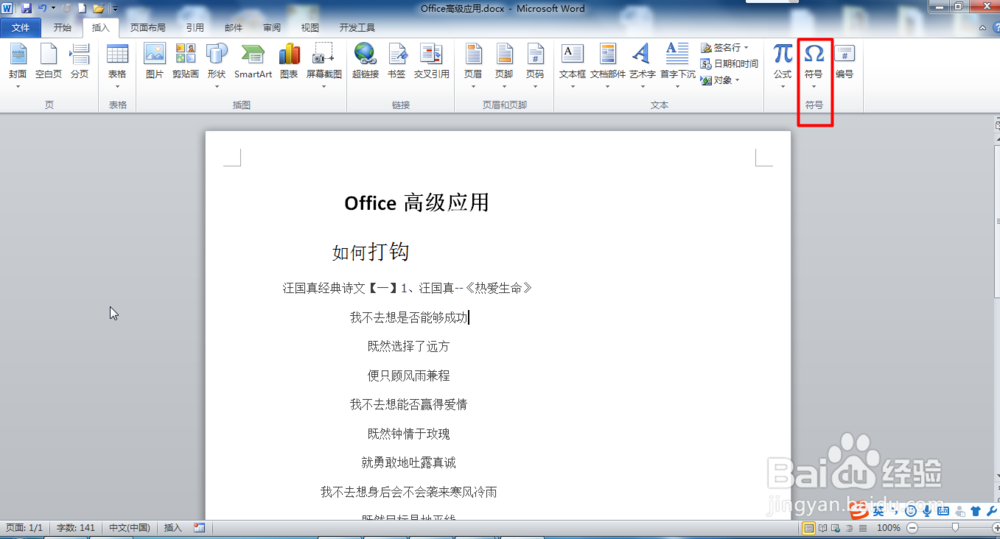
Task: Click the document title Office 高级应用
Action: (416, 203)
